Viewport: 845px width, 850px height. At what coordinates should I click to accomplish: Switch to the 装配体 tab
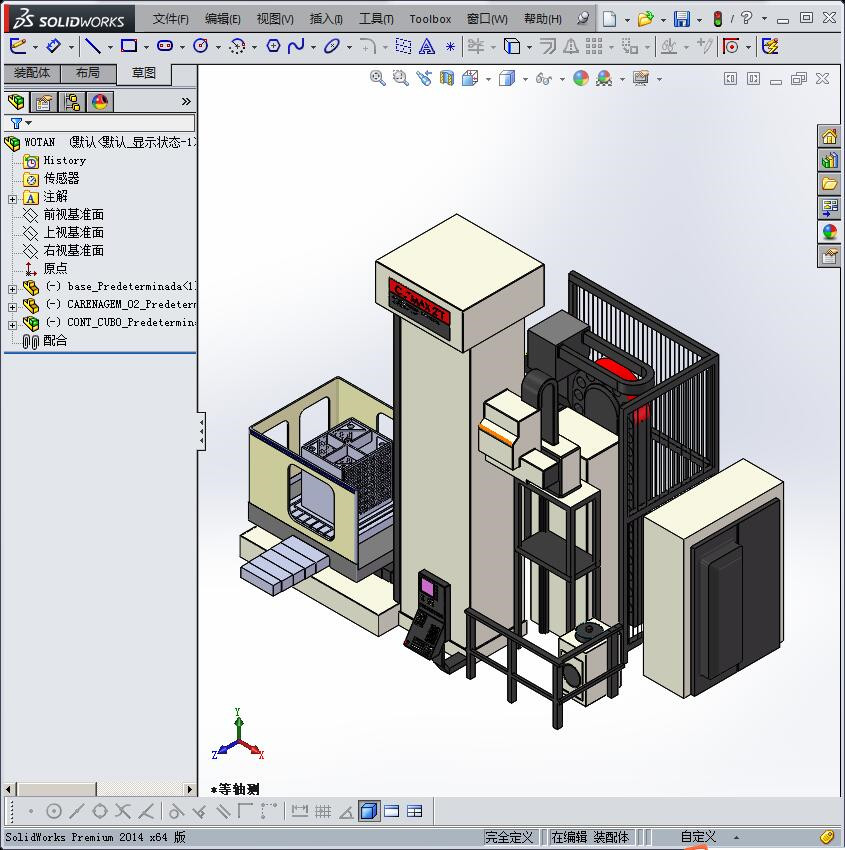click(31, 73)
